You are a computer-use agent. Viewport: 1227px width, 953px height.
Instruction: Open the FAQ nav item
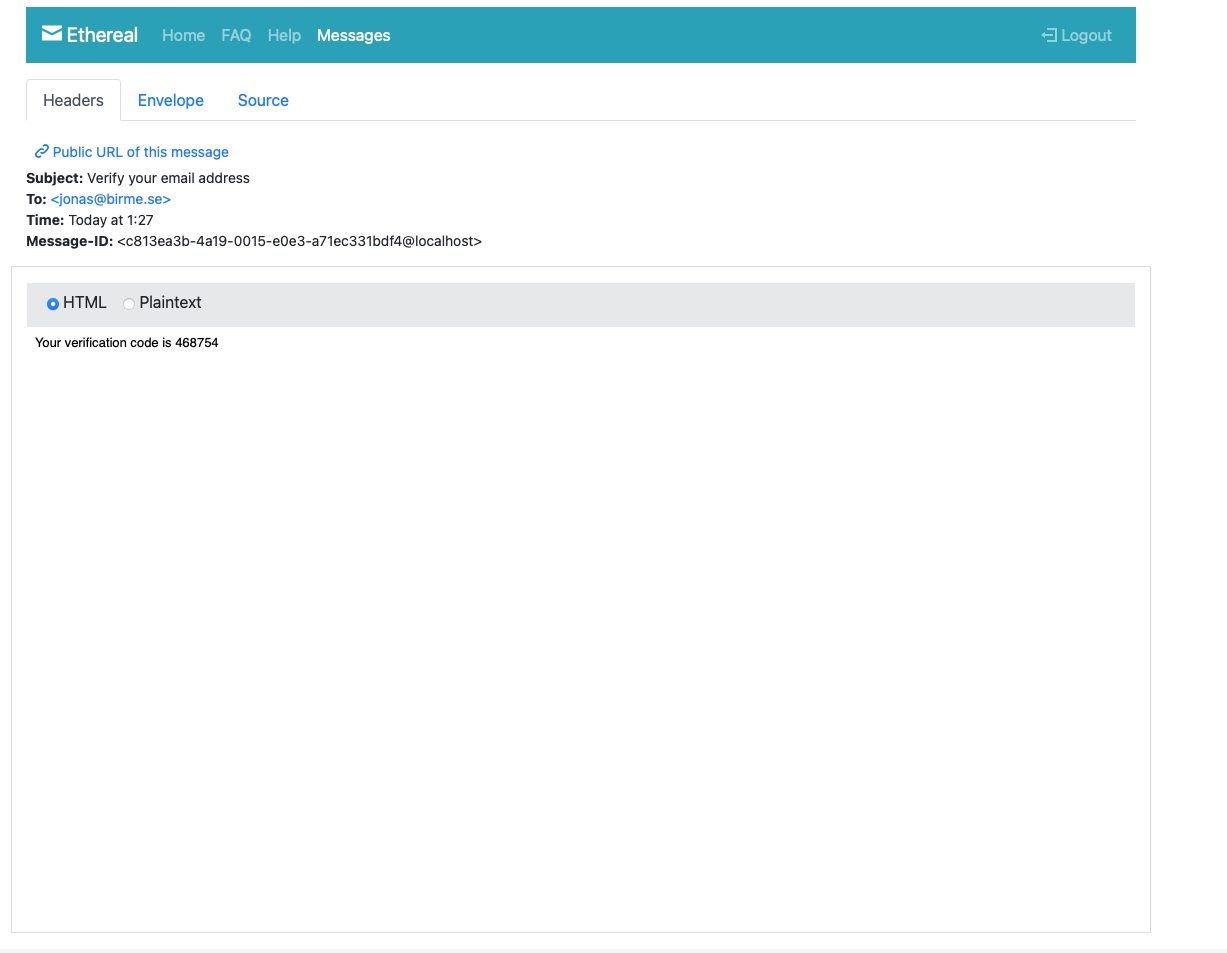[236, 35]
